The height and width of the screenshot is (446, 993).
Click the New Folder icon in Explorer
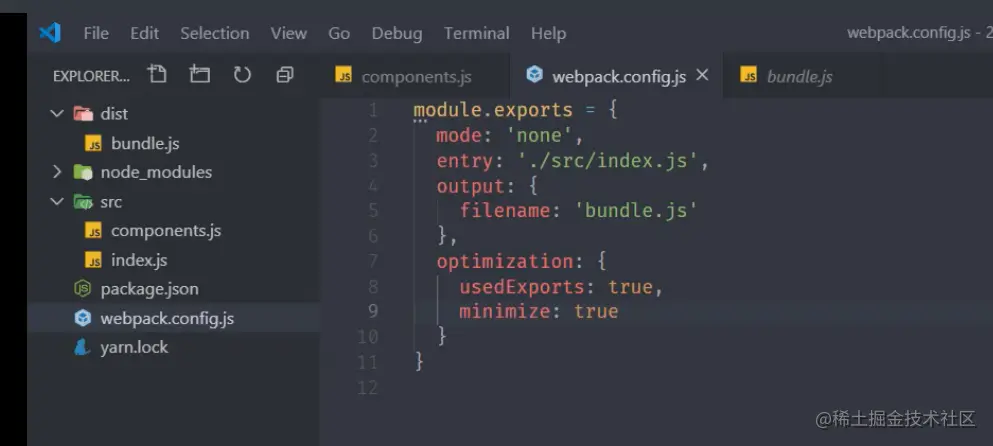tap(199, 75)
